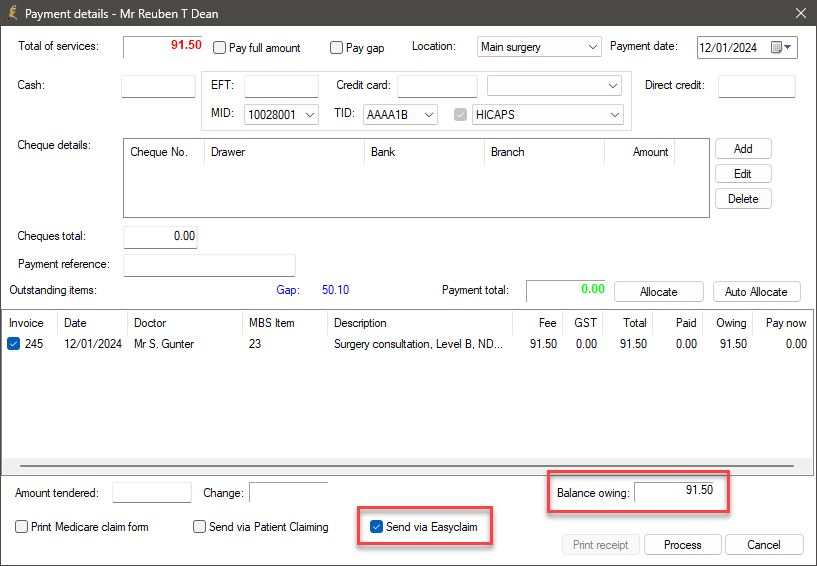This screenshot has height=566, width=817.
Task: Focus the EFT amount field
Action: pyautogui.click(x=281, y=87)
